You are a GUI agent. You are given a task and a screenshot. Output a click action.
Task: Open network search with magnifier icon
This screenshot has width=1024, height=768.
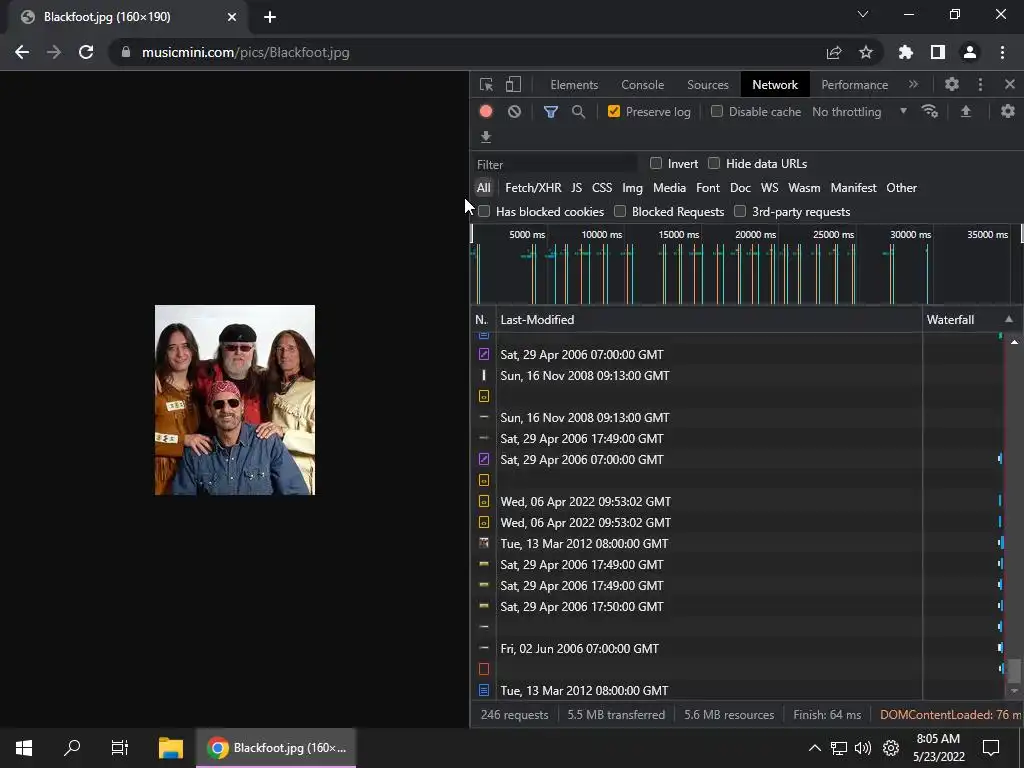coord(578,112)
